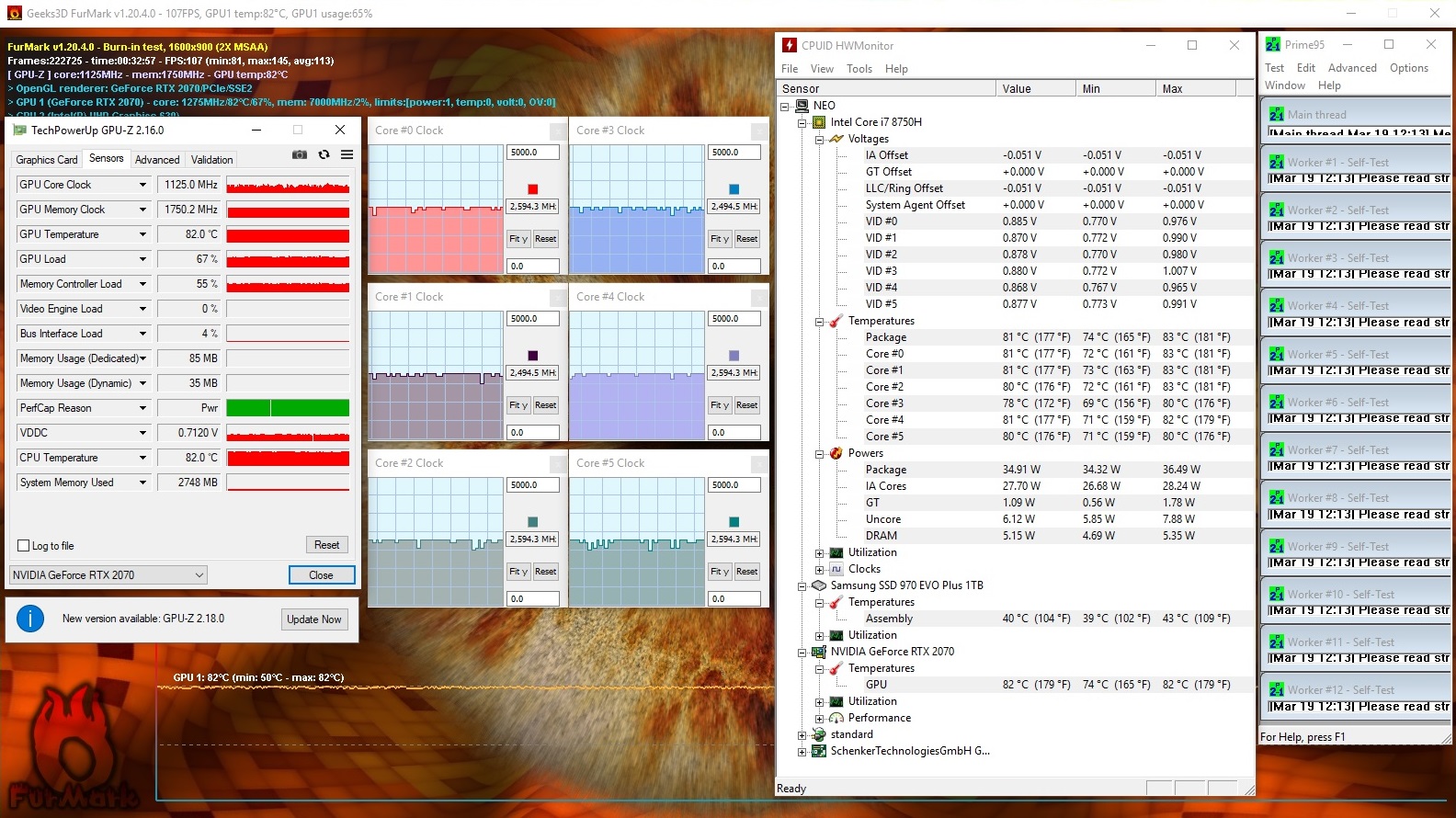
Task: Click the Clocks node icon in HWMonitor
Action: tap(836, 569)
